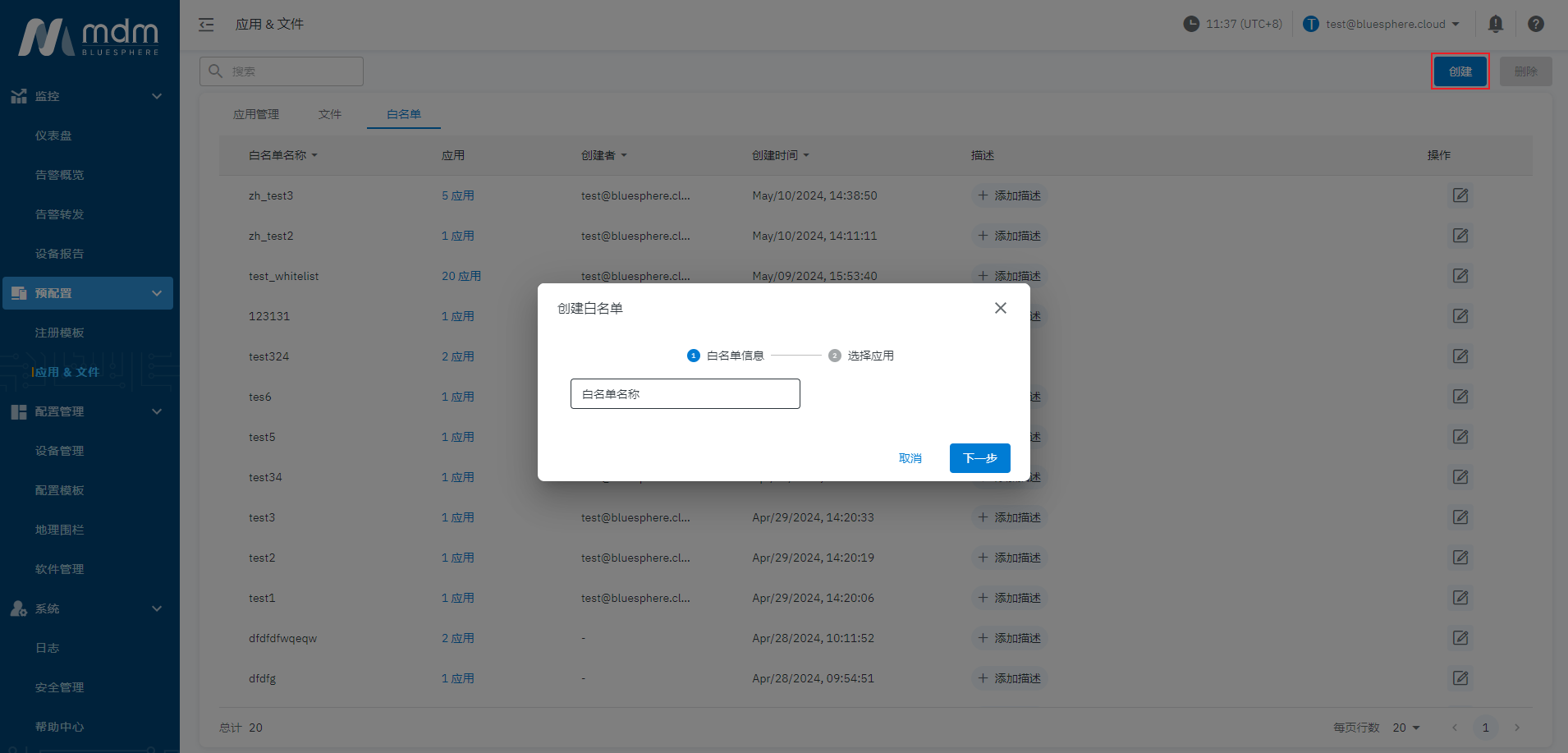This screenshot has width=1568, height=753.
Task: Click the notification bell icon
Action: coord(1495,24)
